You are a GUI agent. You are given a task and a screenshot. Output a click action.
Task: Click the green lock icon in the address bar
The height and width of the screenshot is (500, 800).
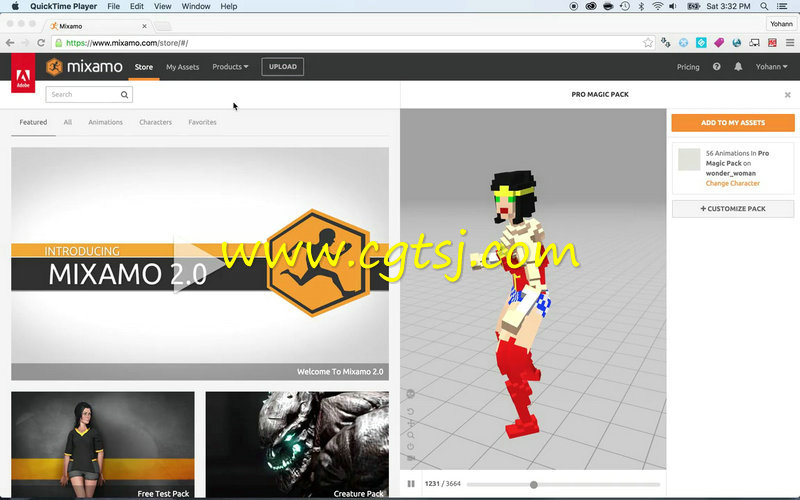pos(59,43)
